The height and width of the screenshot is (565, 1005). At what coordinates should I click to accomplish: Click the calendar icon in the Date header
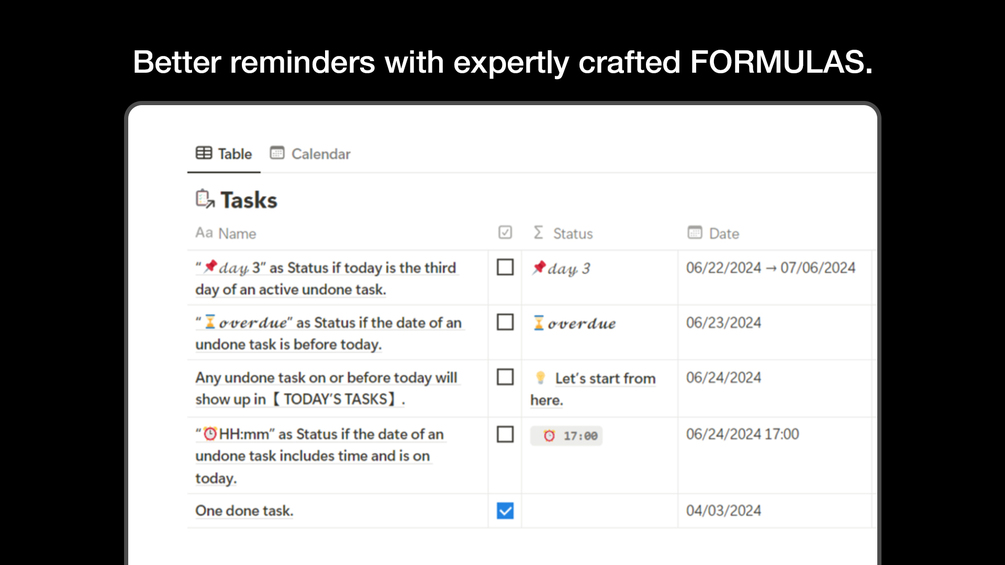695,233
